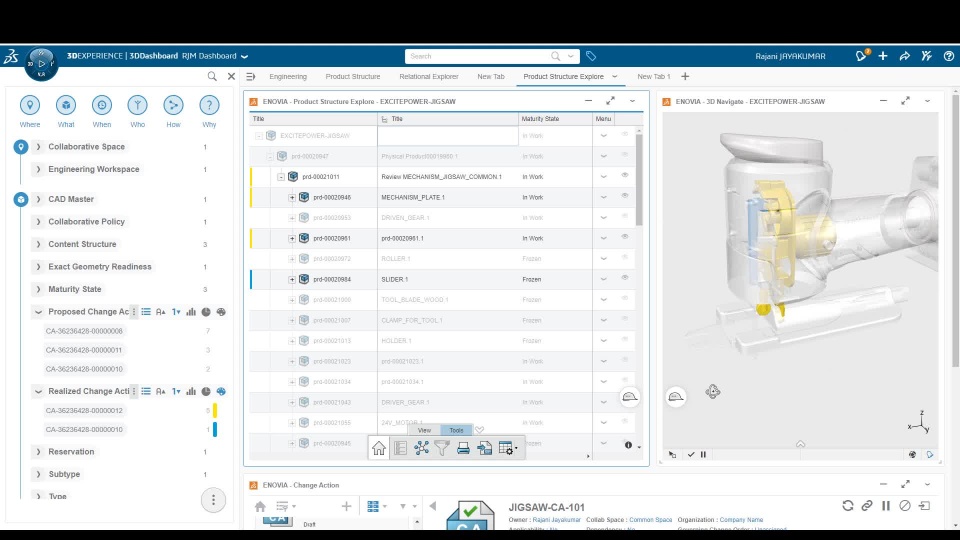Switch to the New Tab tab
Screen dimensions: 960x540
pyautogui.click(x=490, y=77)
